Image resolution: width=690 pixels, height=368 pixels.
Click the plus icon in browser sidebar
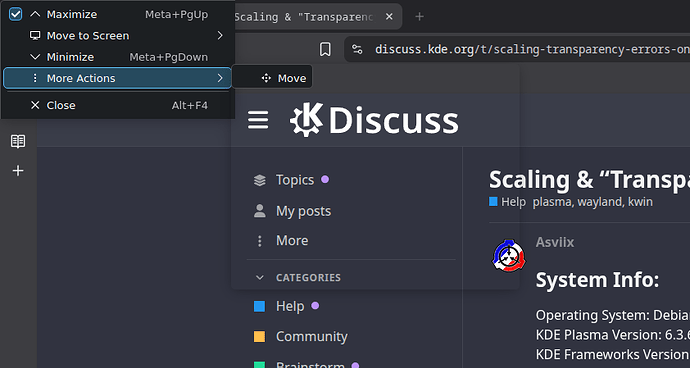coord(18,170)
